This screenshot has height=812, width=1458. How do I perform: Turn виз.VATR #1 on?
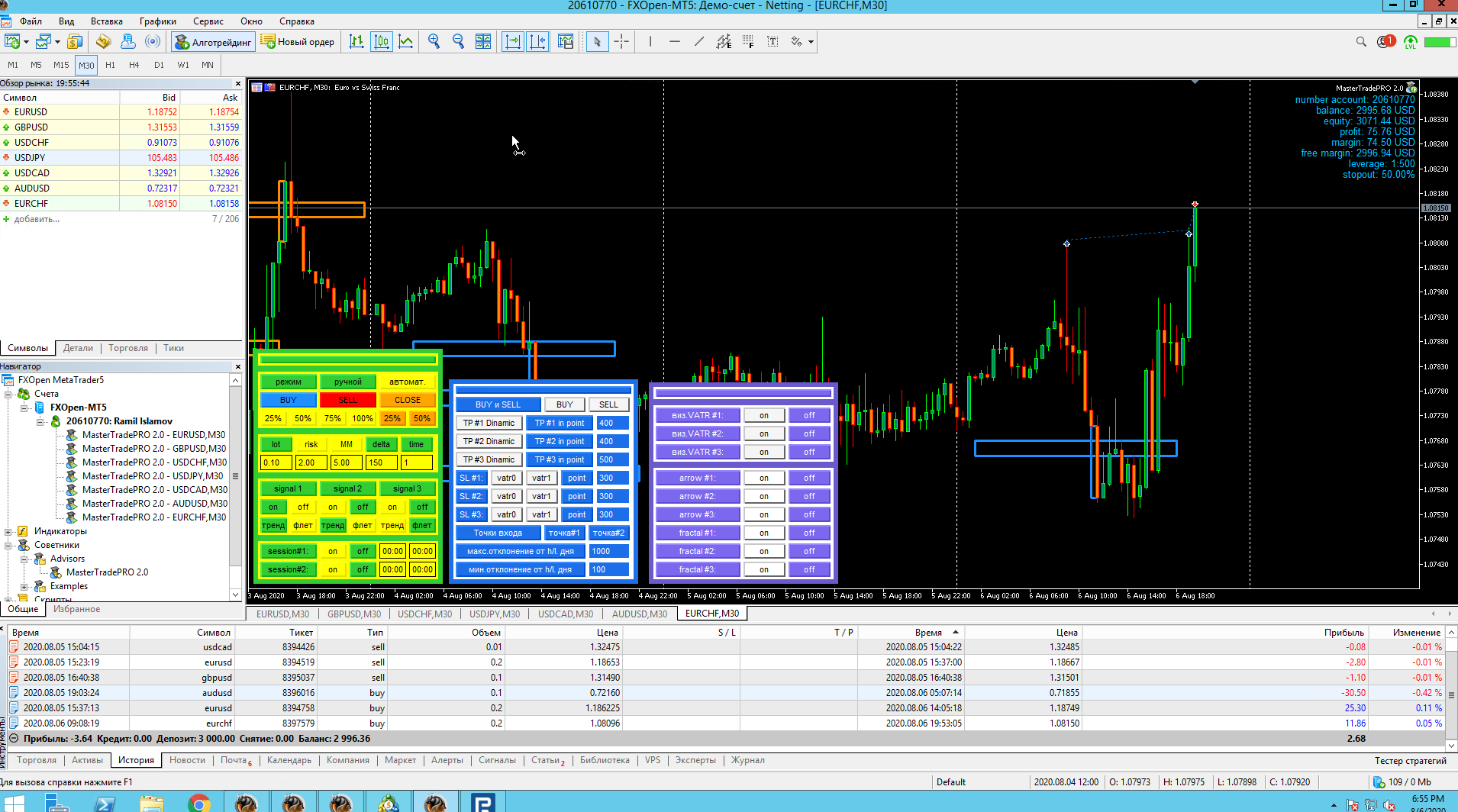tap(764, 415)
